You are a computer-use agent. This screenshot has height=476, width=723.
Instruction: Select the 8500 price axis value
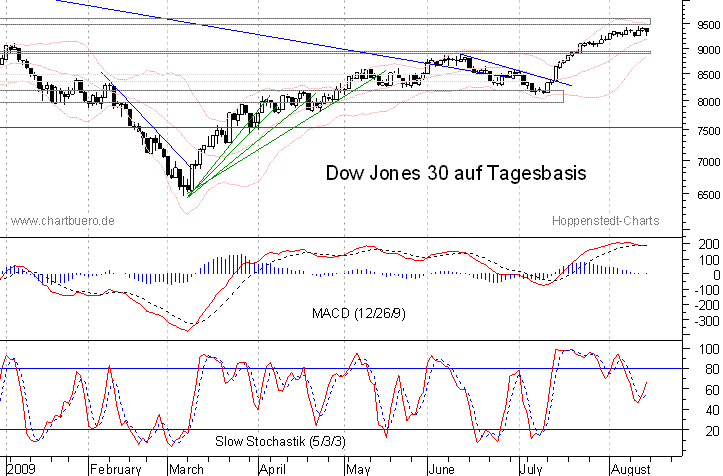[708, 75]
